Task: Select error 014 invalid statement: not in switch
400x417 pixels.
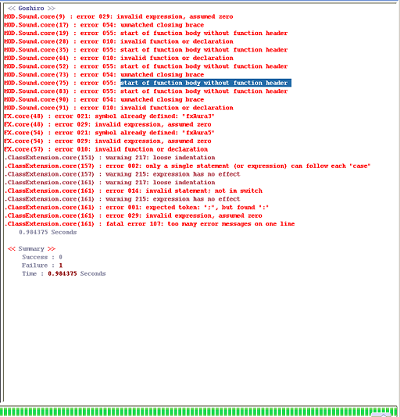Action: coord(133,191)
